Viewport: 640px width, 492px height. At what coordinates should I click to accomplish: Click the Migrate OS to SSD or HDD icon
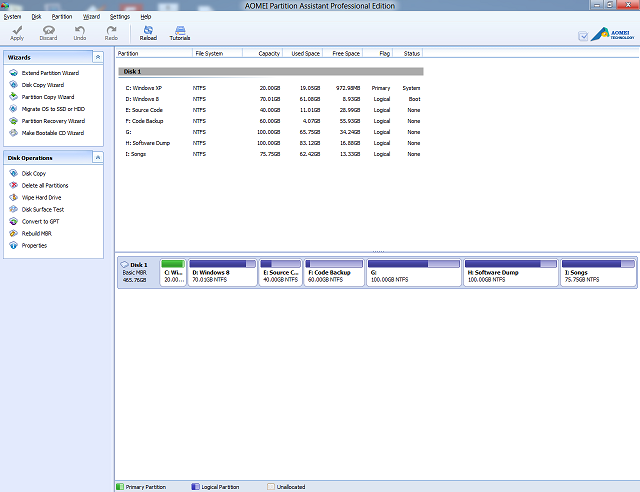(13, 109)
